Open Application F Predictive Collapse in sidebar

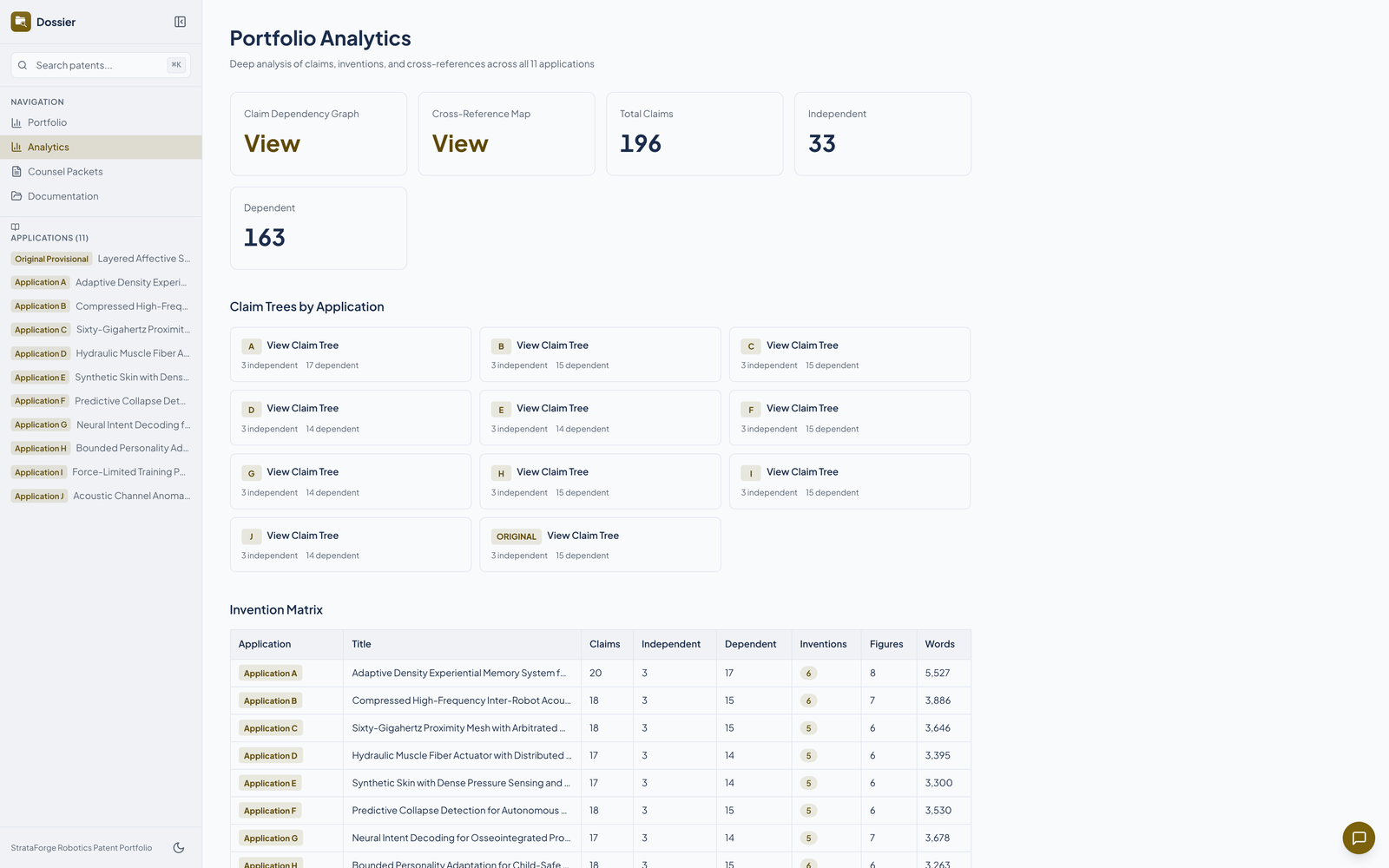click(101, 401)
